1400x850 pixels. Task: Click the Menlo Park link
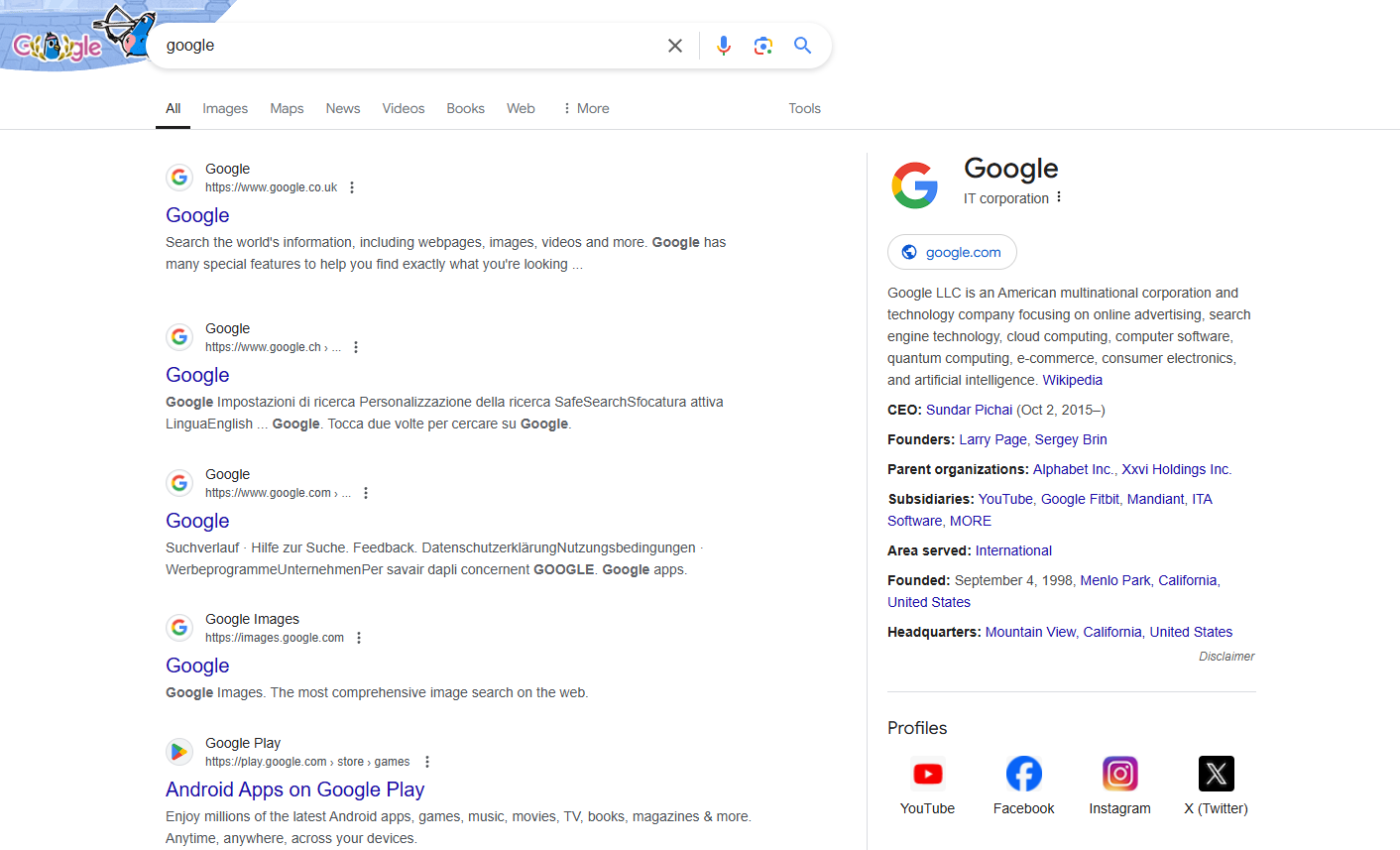tap(1115, 580)
